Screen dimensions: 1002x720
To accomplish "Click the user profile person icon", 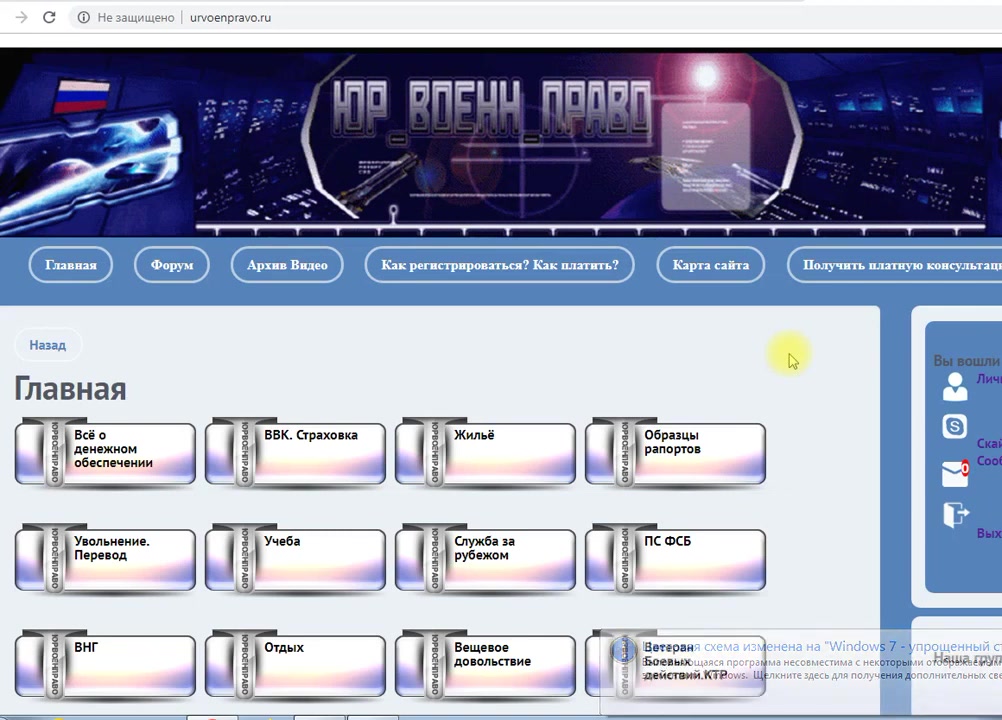I will click(955, 387).
